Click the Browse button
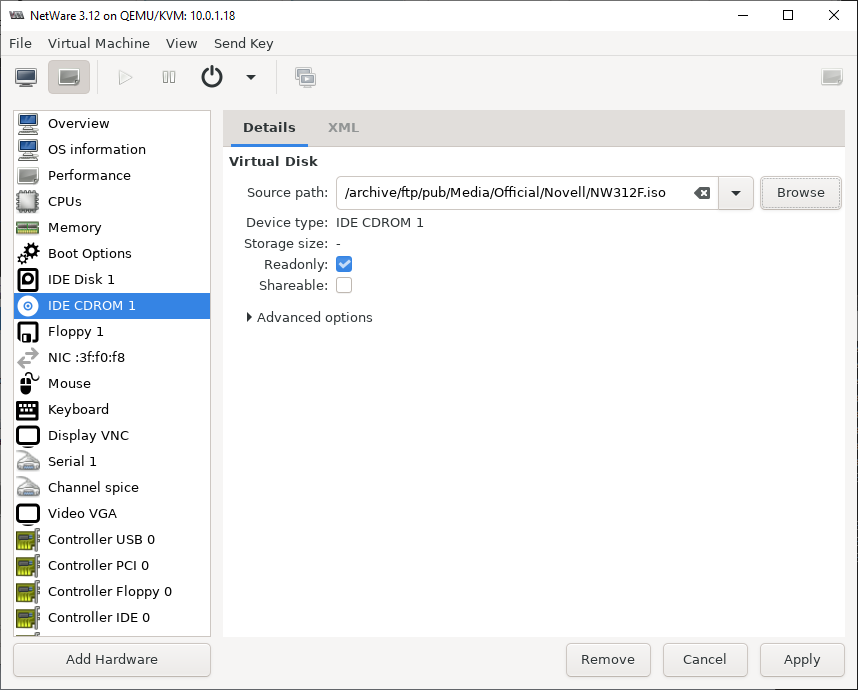Screen dimensions: 858x690 (x=801, y=193)
